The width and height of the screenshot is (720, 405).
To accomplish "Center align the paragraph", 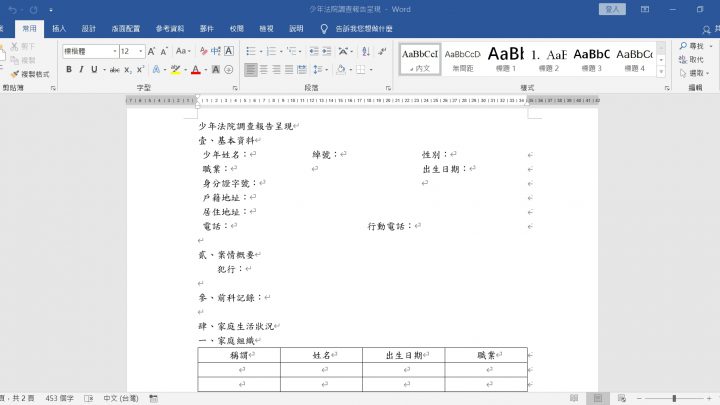I will 265,70.
